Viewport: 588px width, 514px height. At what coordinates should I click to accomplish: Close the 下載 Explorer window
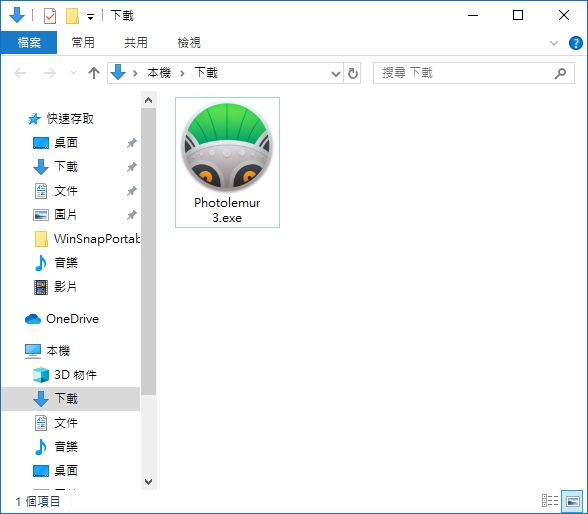tap(564, 15)
